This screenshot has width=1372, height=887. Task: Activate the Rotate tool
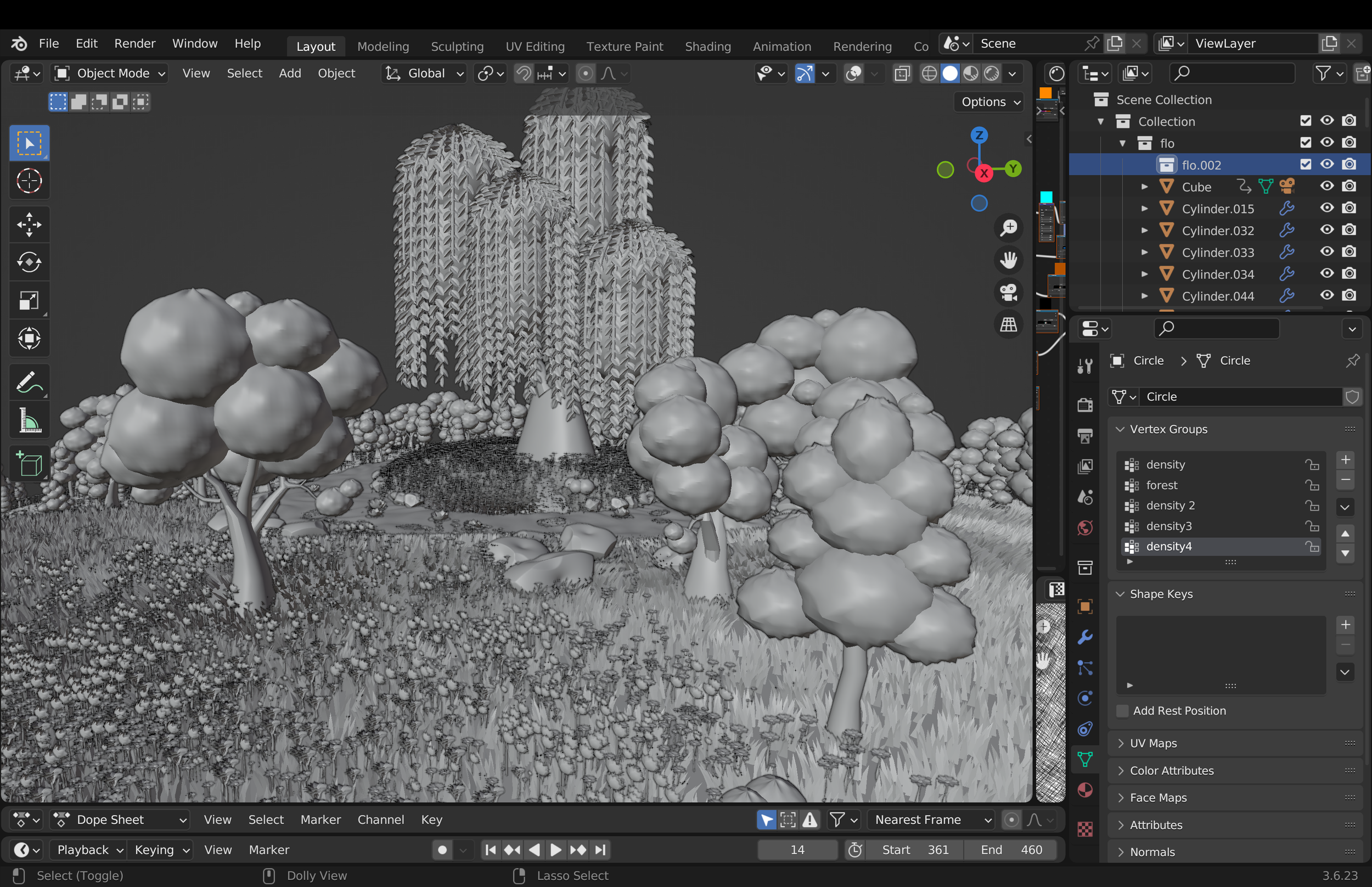coord(29,263)
